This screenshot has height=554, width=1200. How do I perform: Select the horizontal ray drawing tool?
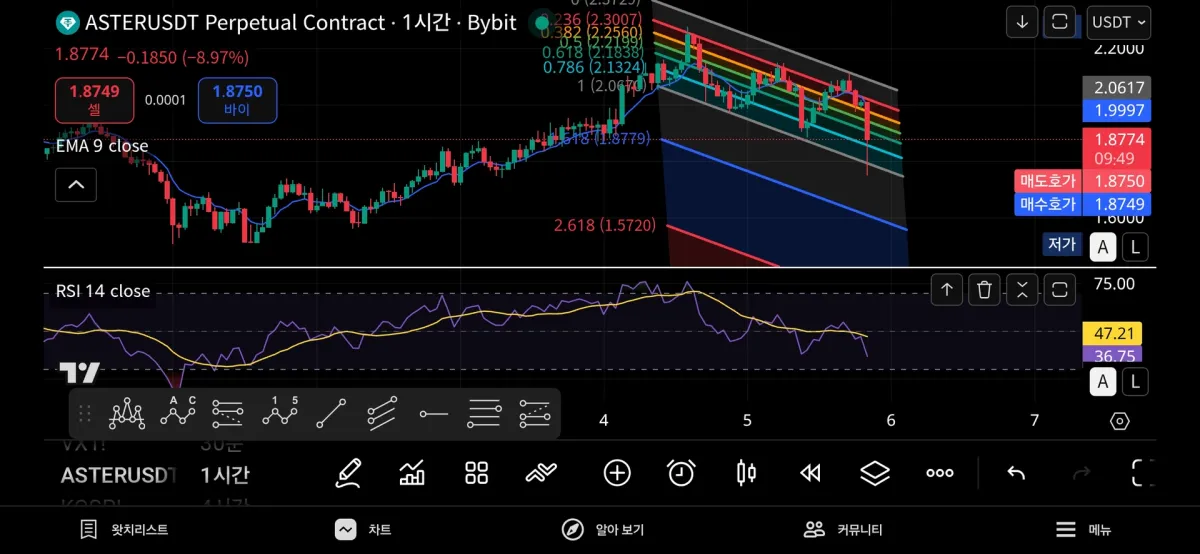tap(433, 413)
